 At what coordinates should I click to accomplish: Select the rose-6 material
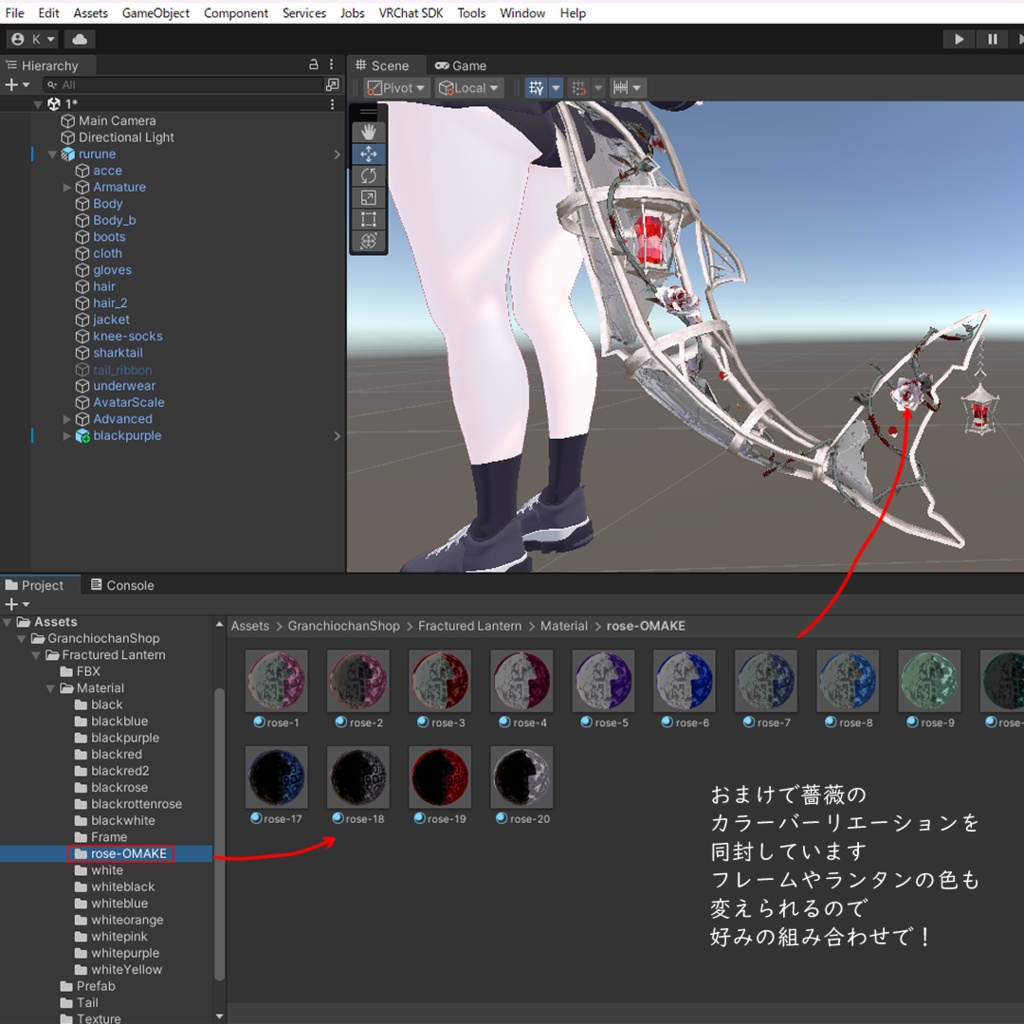pyautogui.click(x=684, y=689)
